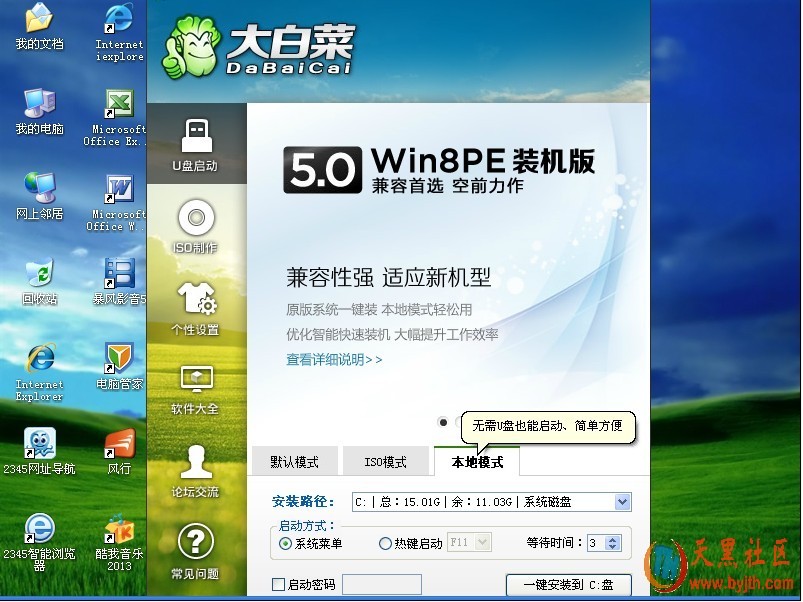Viewport: 803px width, 602px height.
Task: Select 热键启动 radio button
Action: point(385,544)
